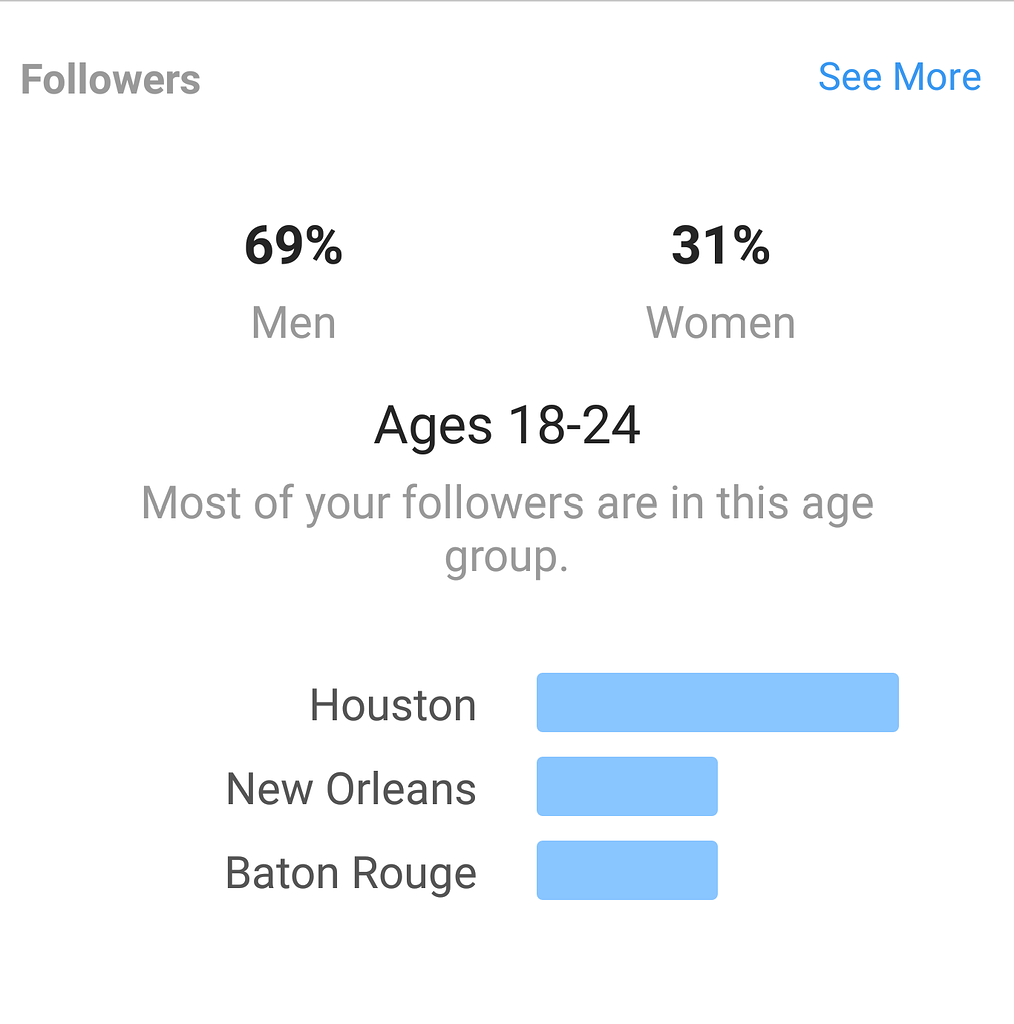The image size is (1014, 1024).
Task: Click the word Most in the description
Action: click(x=190, y=502)
